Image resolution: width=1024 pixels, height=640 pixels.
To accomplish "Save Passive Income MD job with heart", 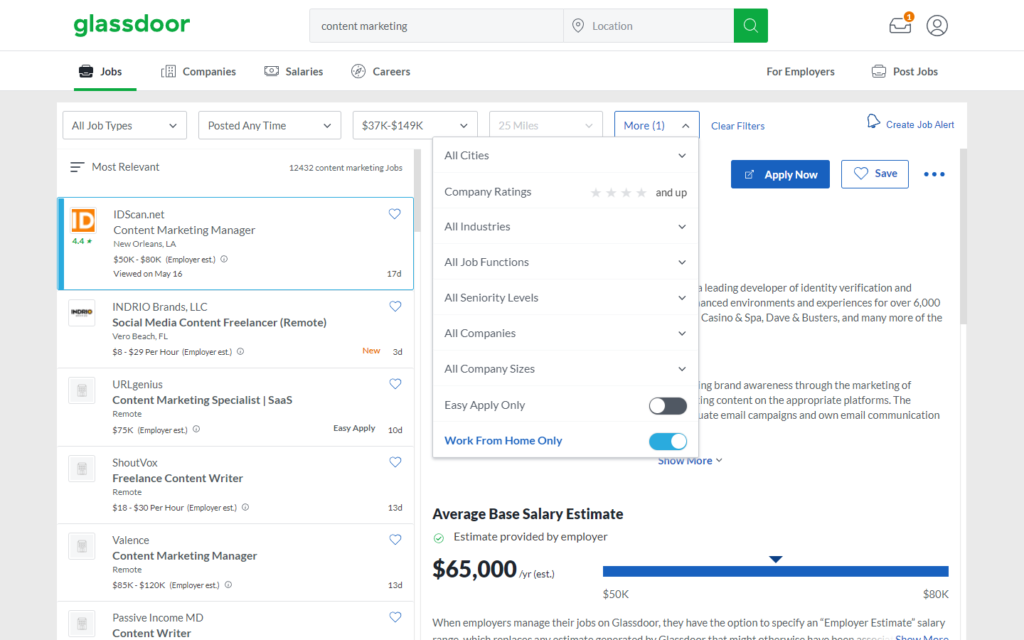I will click(x=395, y=617).
